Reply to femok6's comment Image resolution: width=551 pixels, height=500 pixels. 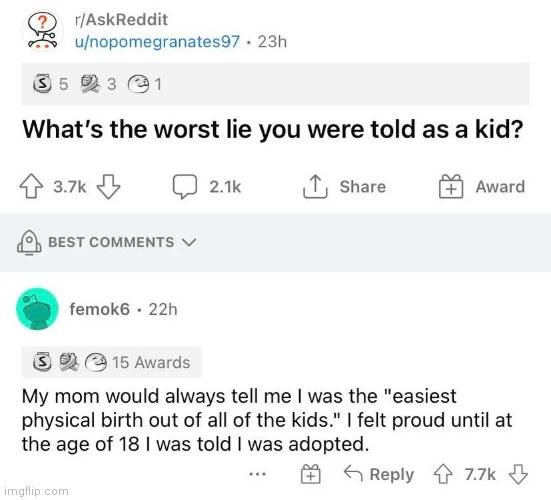coord(378,474)
